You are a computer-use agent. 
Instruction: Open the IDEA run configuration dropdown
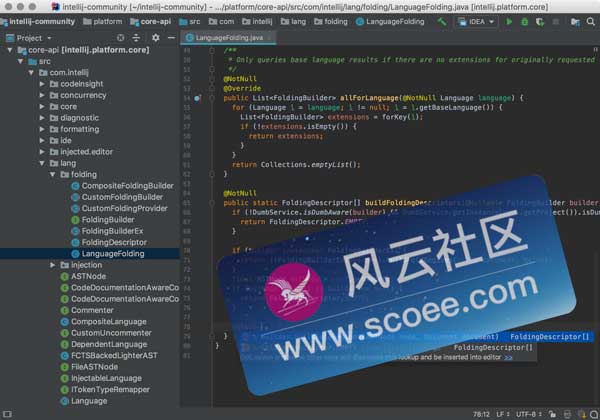478,20
